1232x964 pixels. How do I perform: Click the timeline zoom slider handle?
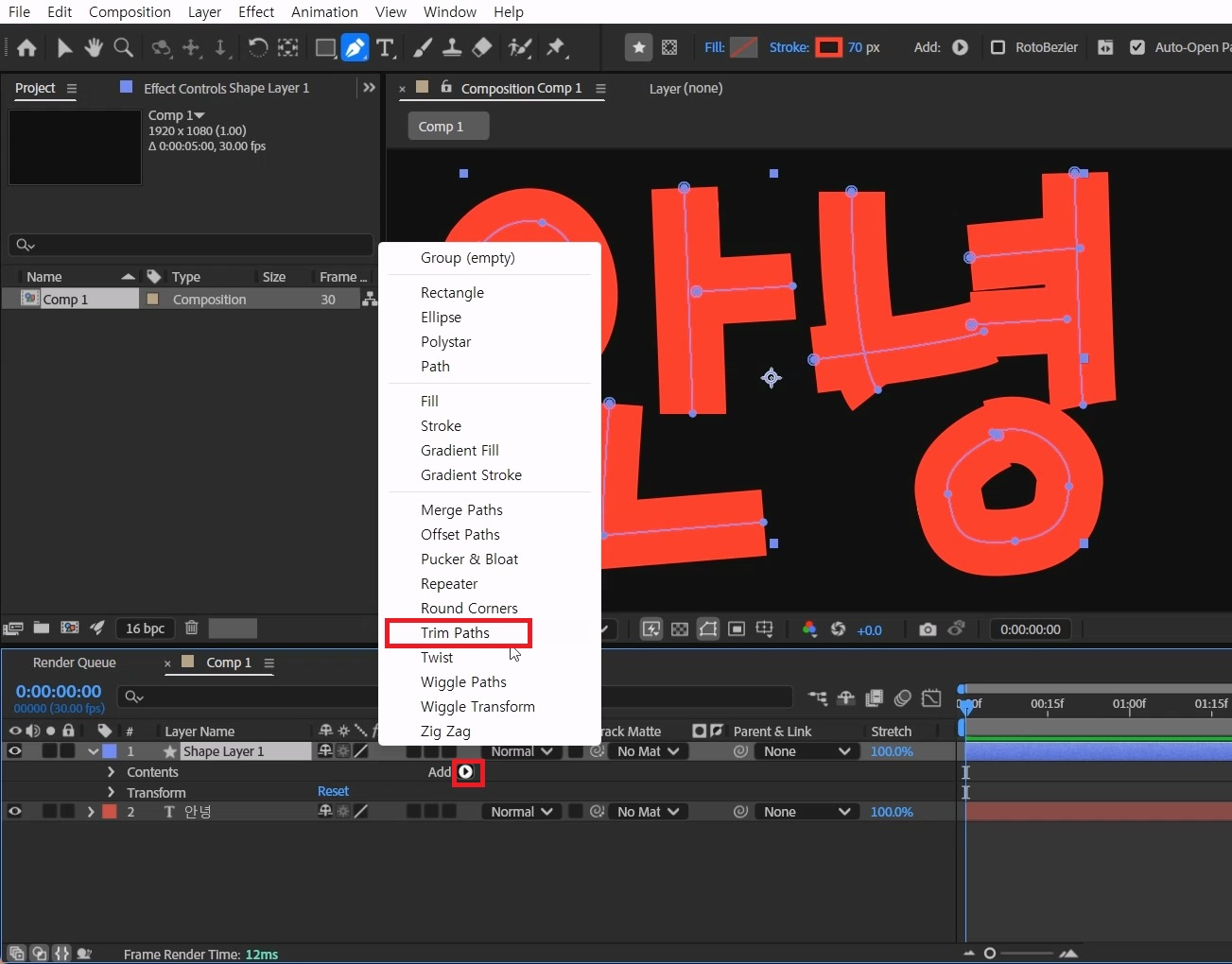coord(990,954)
